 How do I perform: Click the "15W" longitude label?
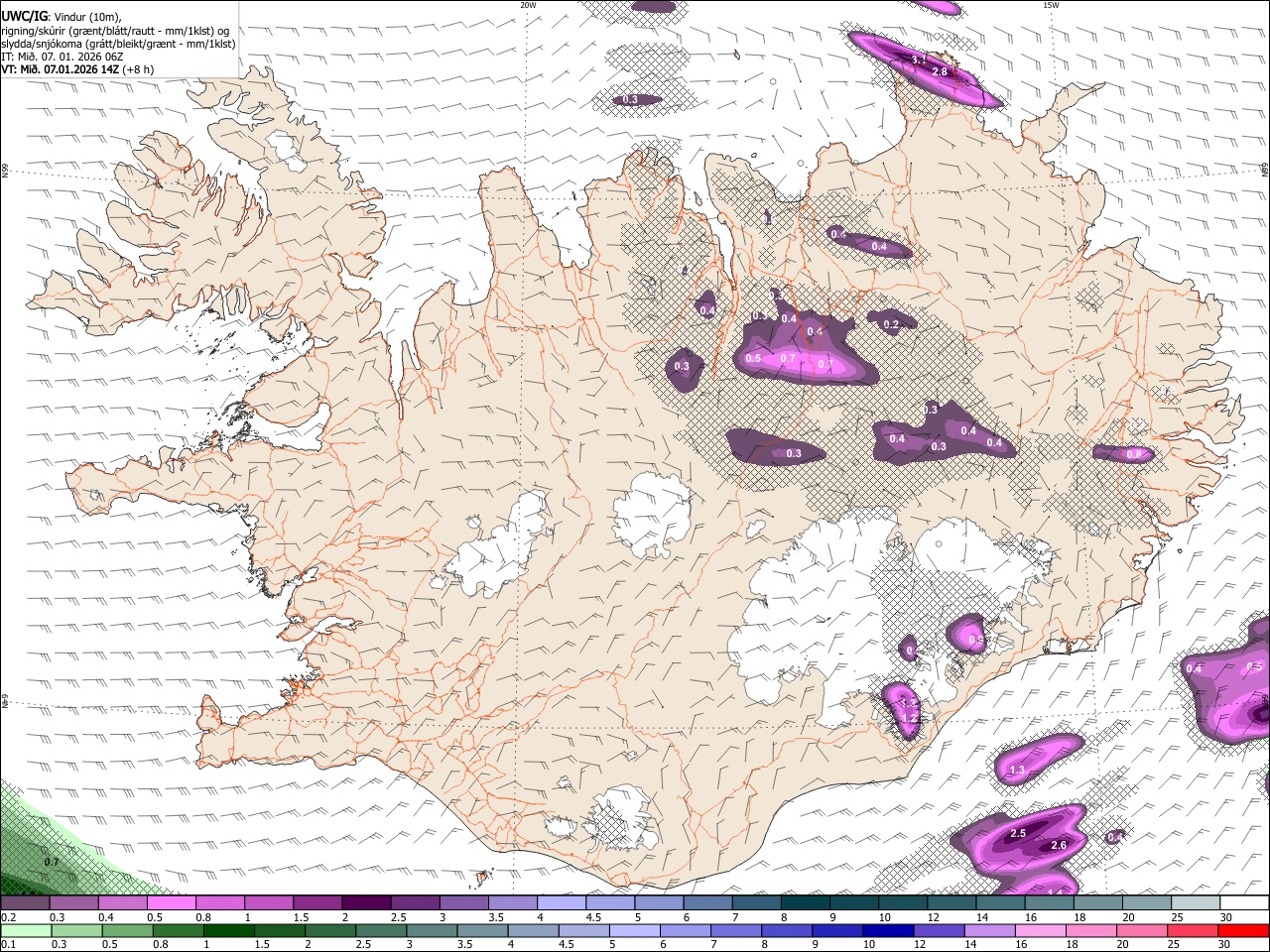pyautogui.click(x=1051, y=5)
